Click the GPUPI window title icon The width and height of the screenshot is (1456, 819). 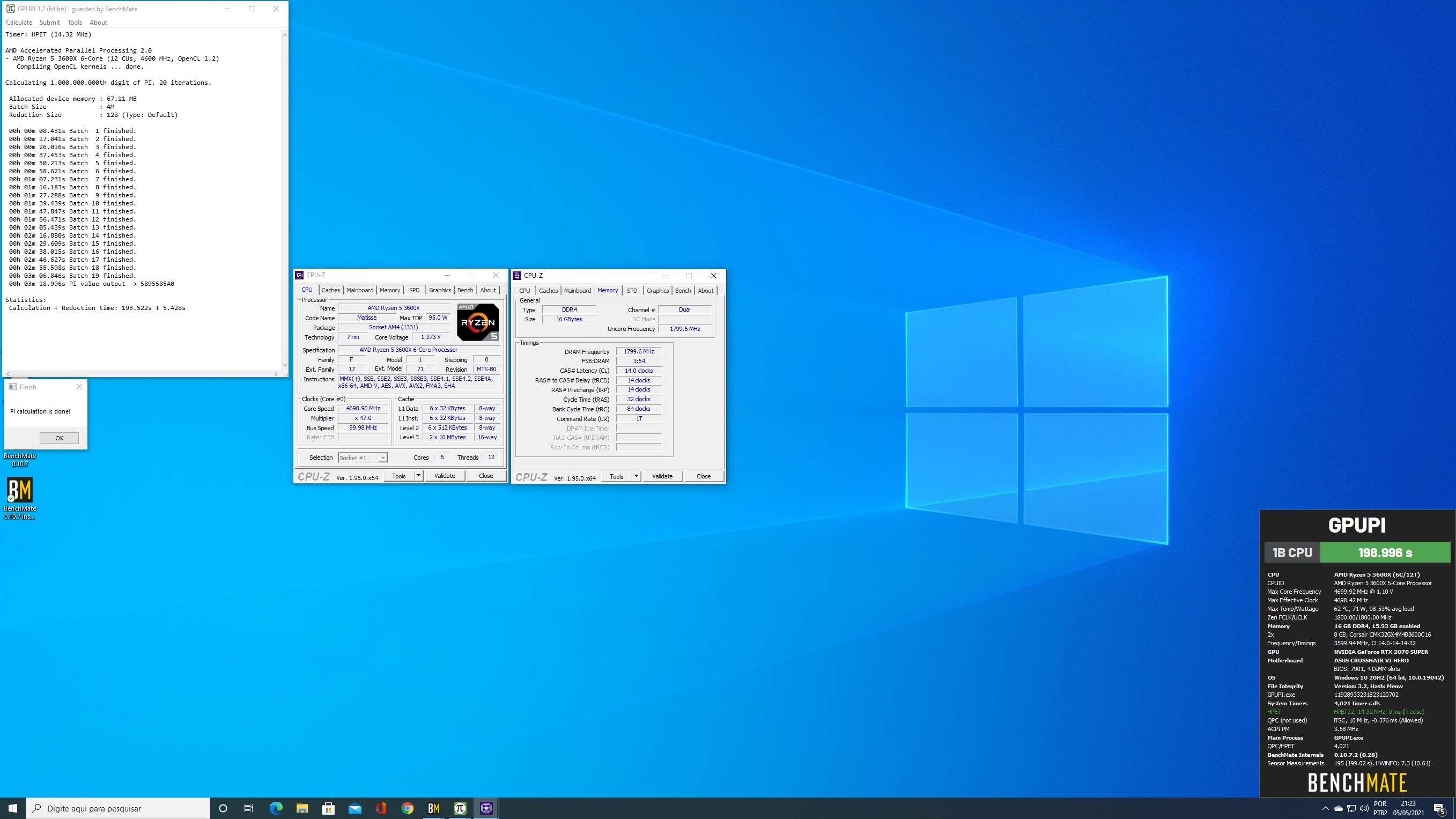click(x=10, y=9)
